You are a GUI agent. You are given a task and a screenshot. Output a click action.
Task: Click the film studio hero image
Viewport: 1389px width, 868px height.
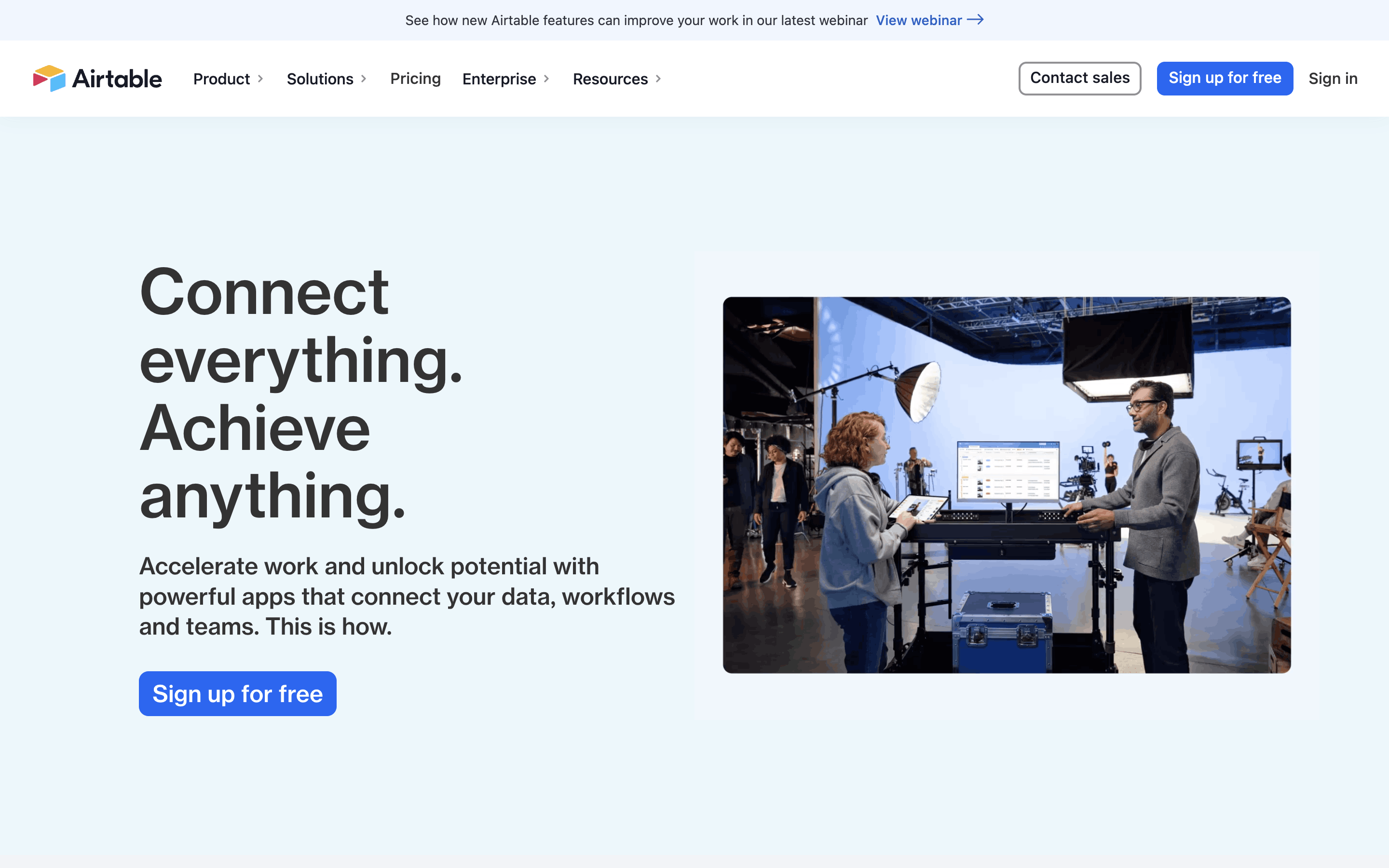(x=1006, y=485)
